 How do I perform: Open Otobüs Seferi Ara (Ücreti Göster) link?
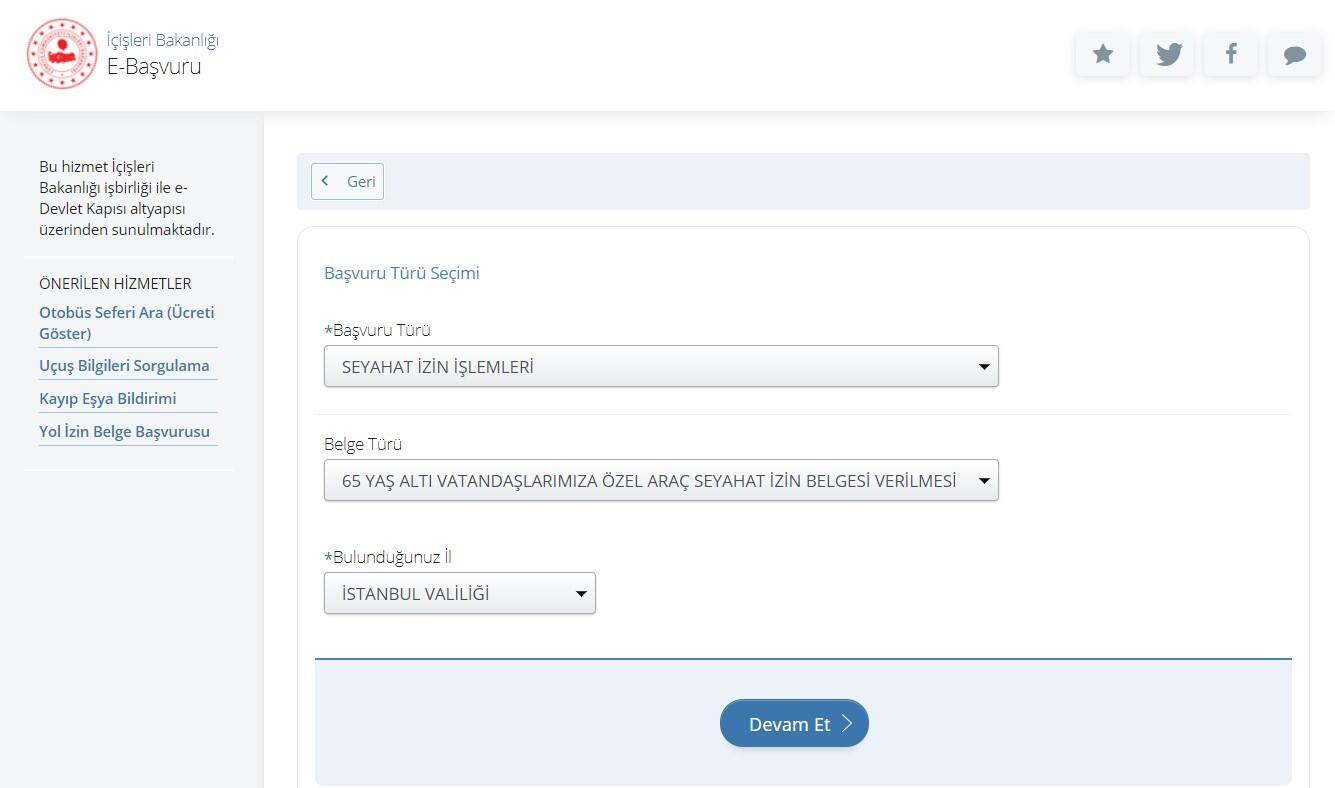pos(126,322)
